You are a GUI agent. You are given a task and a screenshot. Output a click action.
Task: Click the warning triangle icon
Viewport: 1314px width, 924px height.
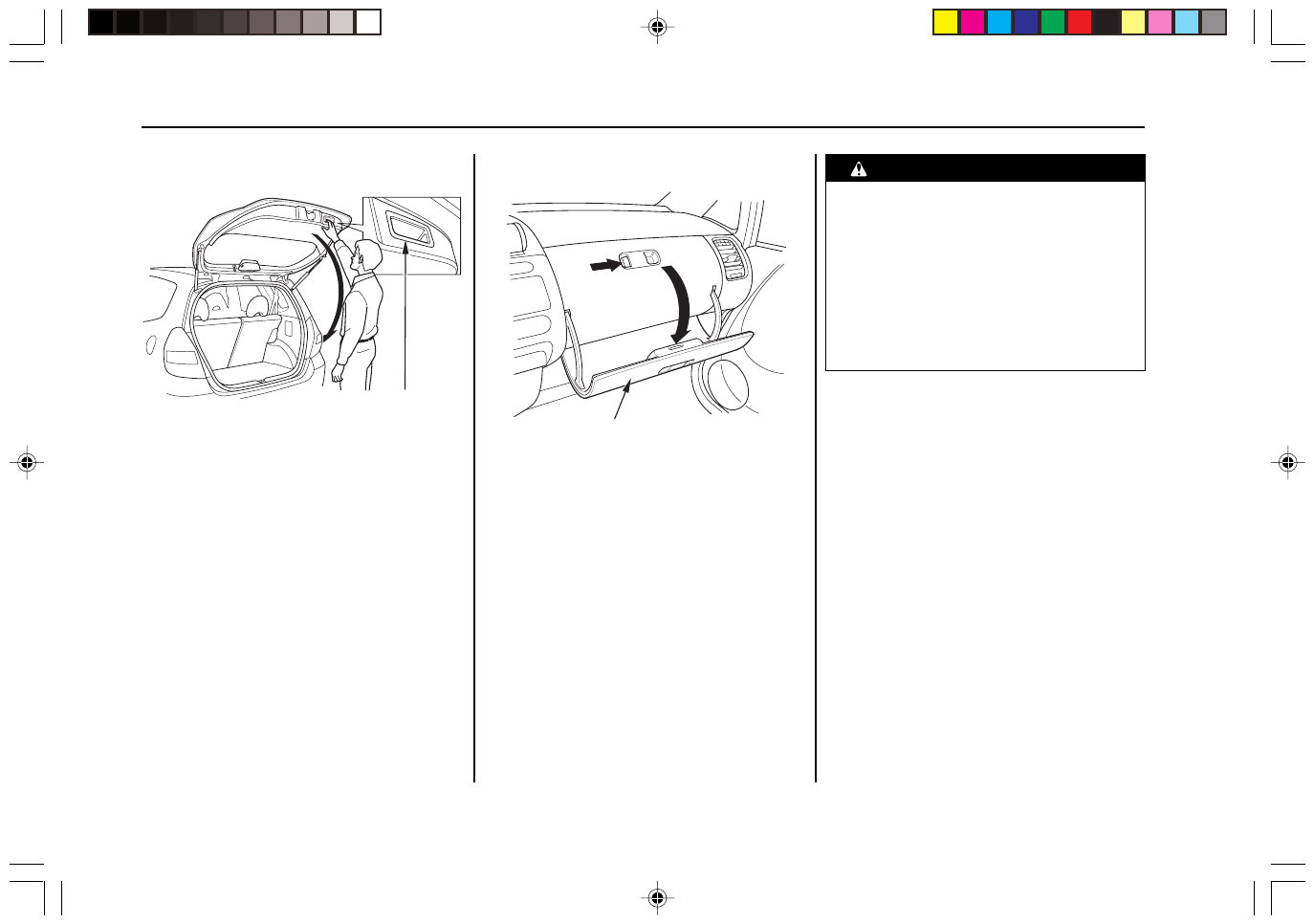(x=859, y=169)
